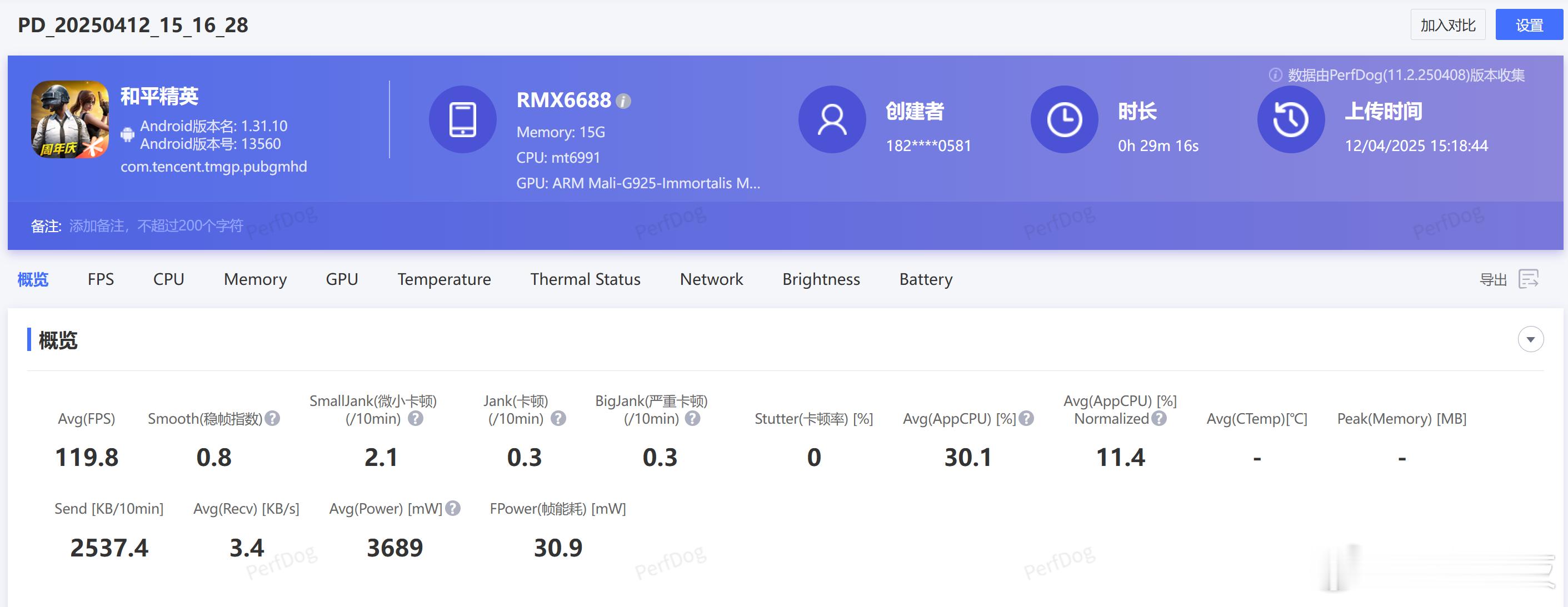Click the report title PD_20250412_15_16_28
The height and width of the screenshot is (607, 1568).
point(133,25)
